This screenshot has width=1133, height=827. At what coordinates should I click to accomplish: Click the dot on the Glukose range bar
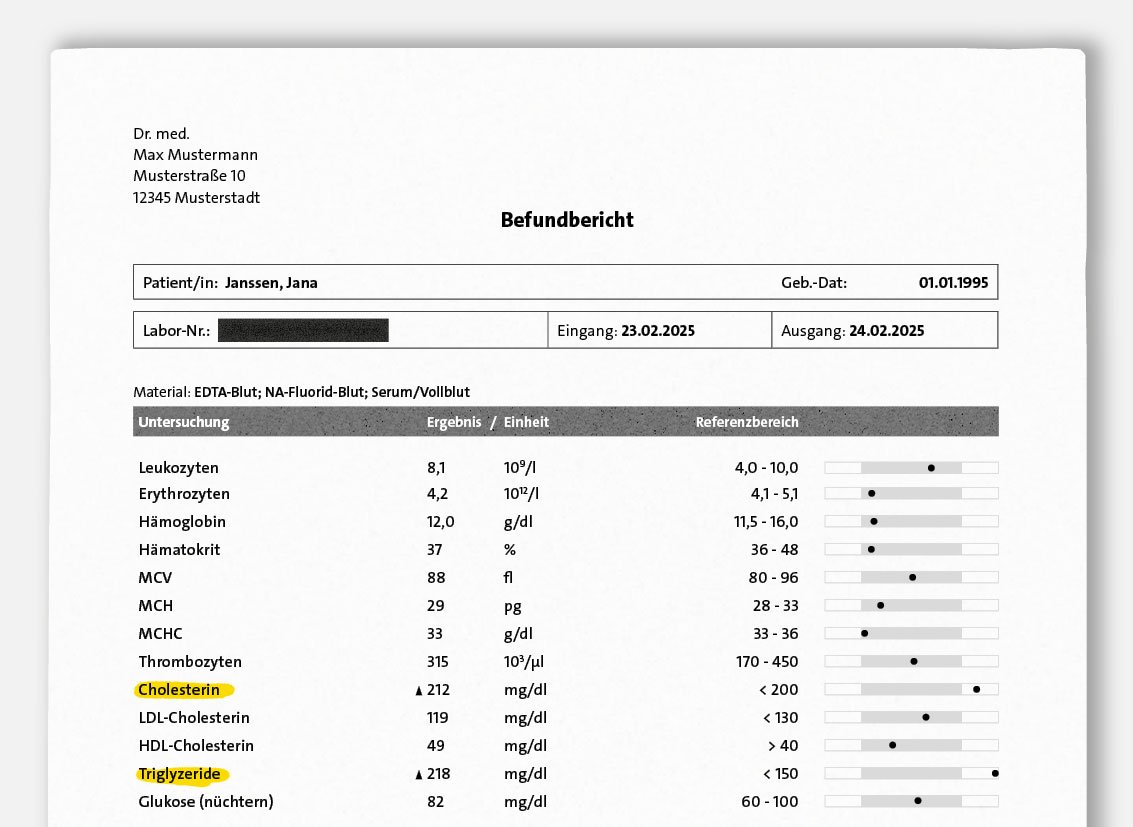click(918, 801)
